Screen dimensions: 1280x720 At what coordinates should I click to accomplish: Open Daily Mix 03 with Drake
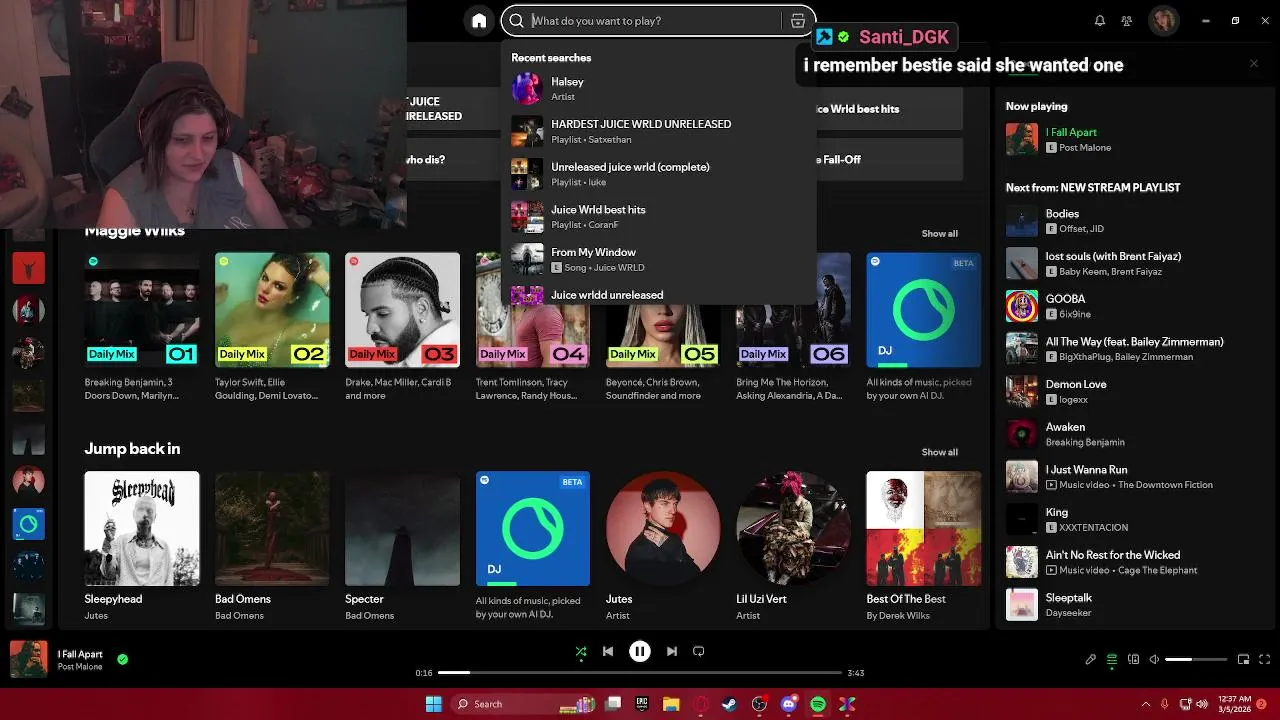click(402, 327)
